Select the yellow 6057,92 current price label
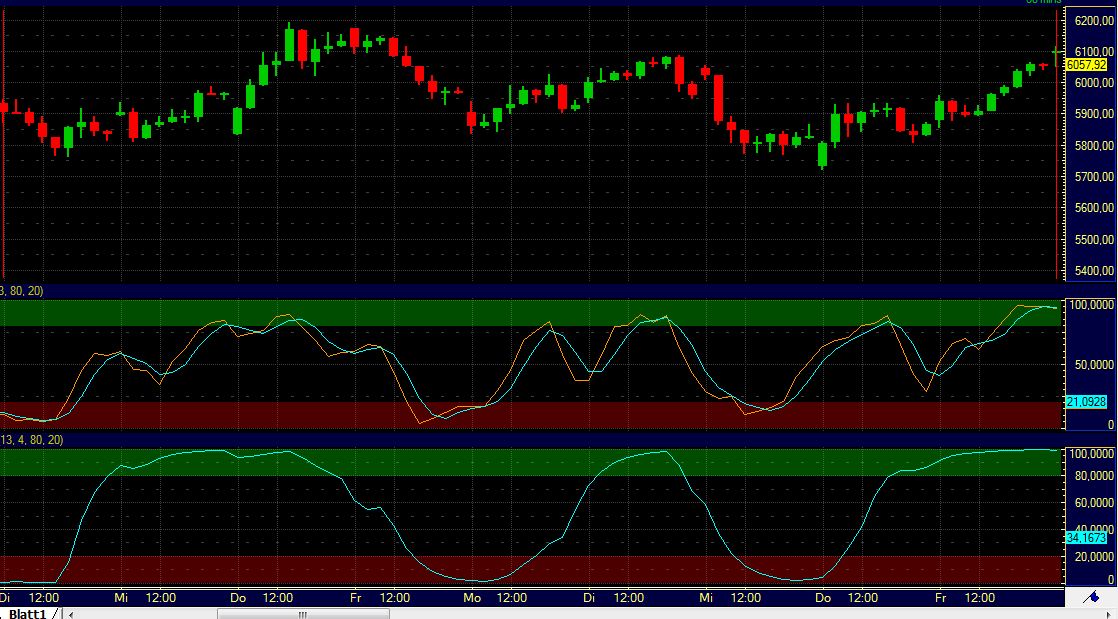 click(x=1086, y=65)
